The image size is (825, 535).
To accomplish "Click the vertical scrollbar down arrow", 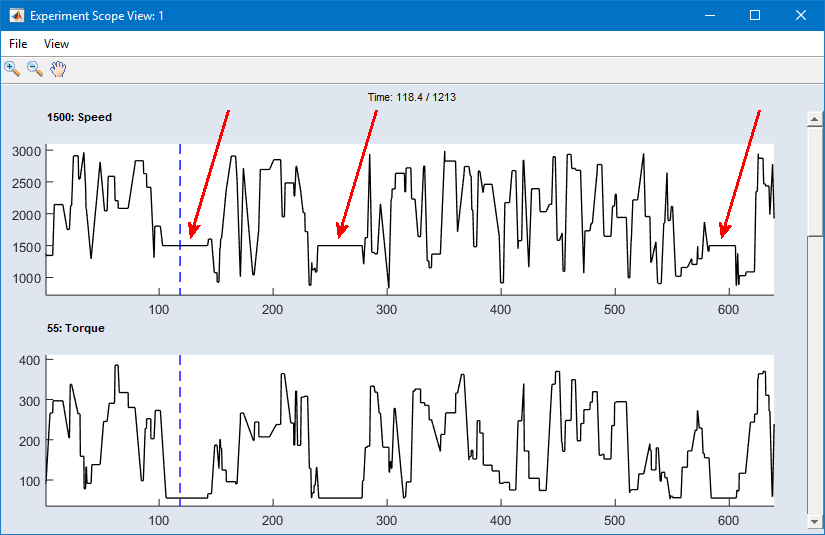I will 814,522.
